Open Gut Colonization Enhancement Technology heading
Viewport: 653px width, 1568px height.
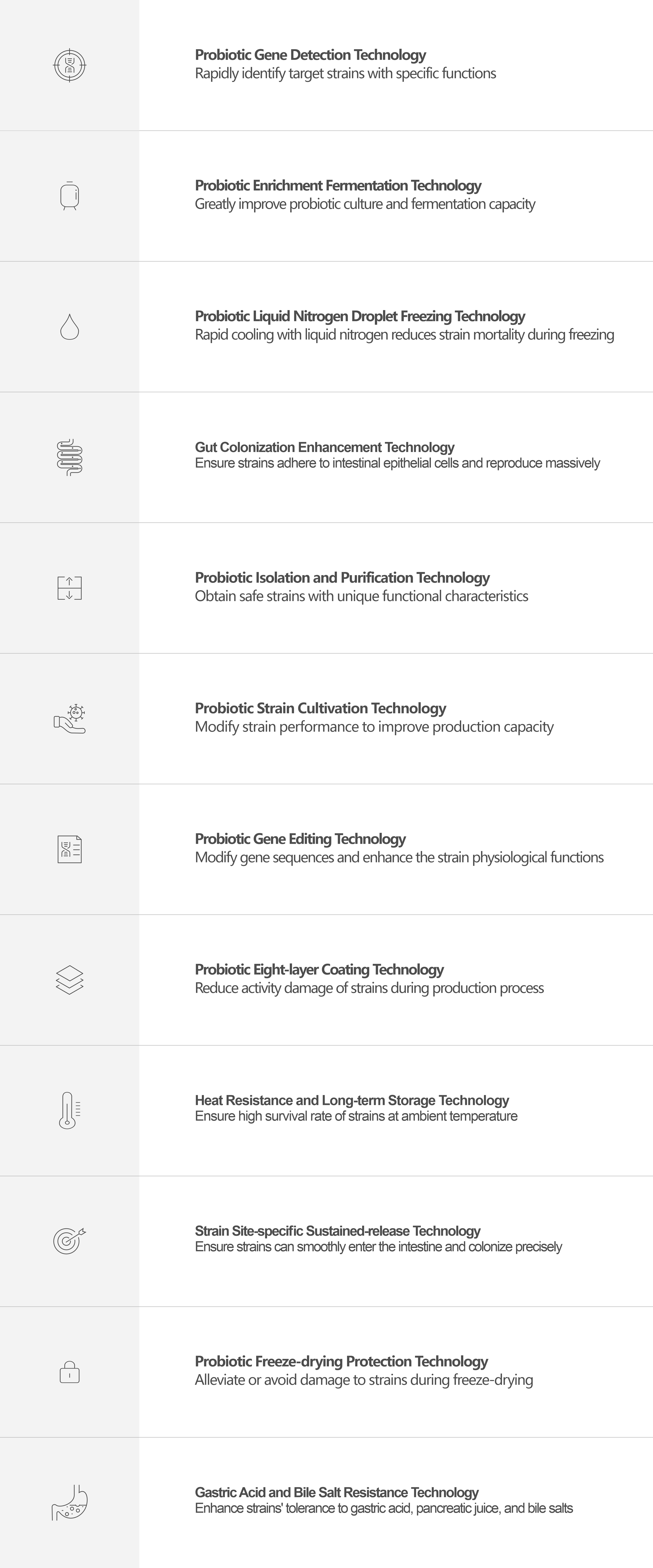(324, 447)
